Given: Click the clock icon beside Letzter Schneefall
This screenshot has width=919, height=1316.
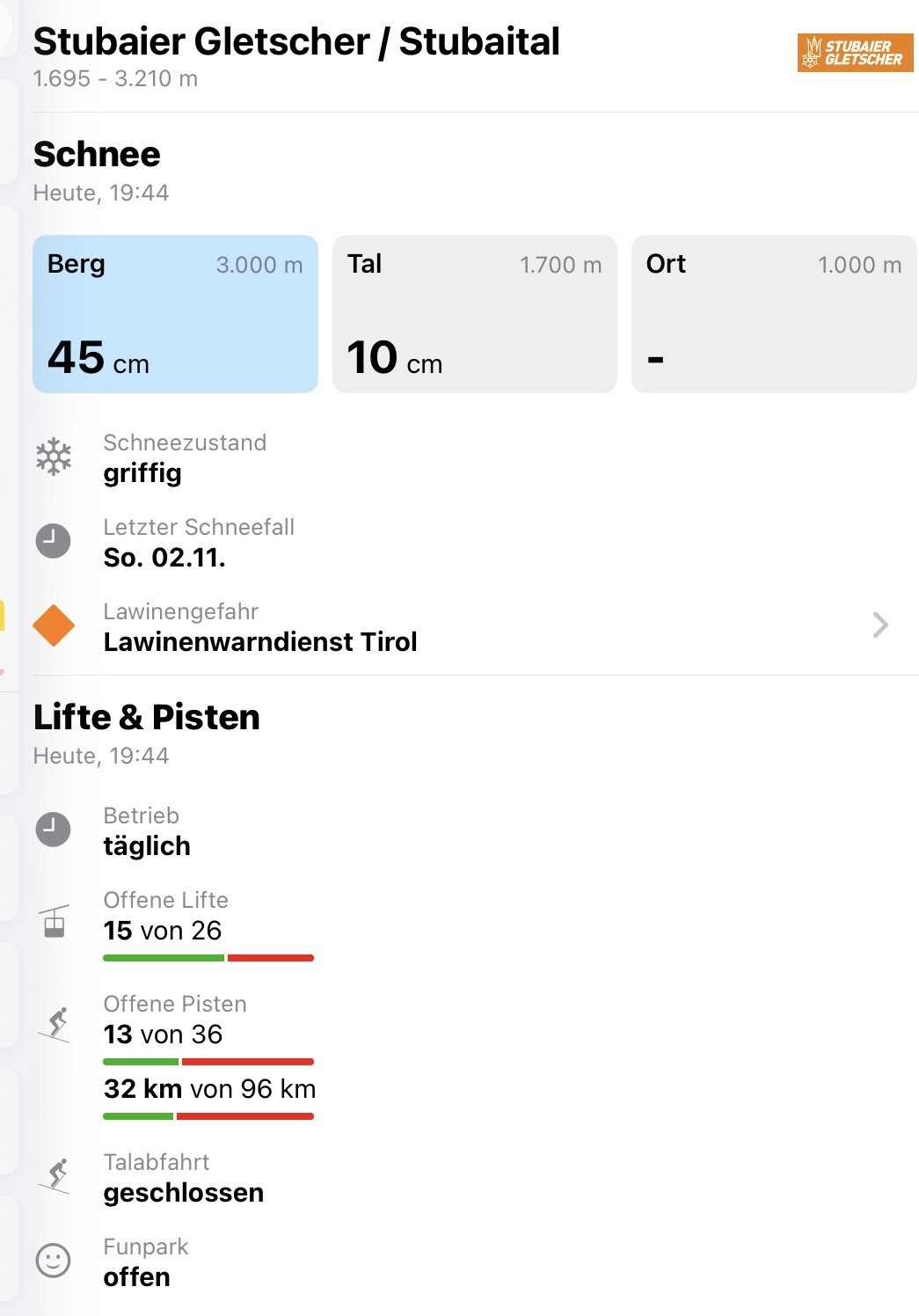Looking at the screenshot, I should coord(53,541).
